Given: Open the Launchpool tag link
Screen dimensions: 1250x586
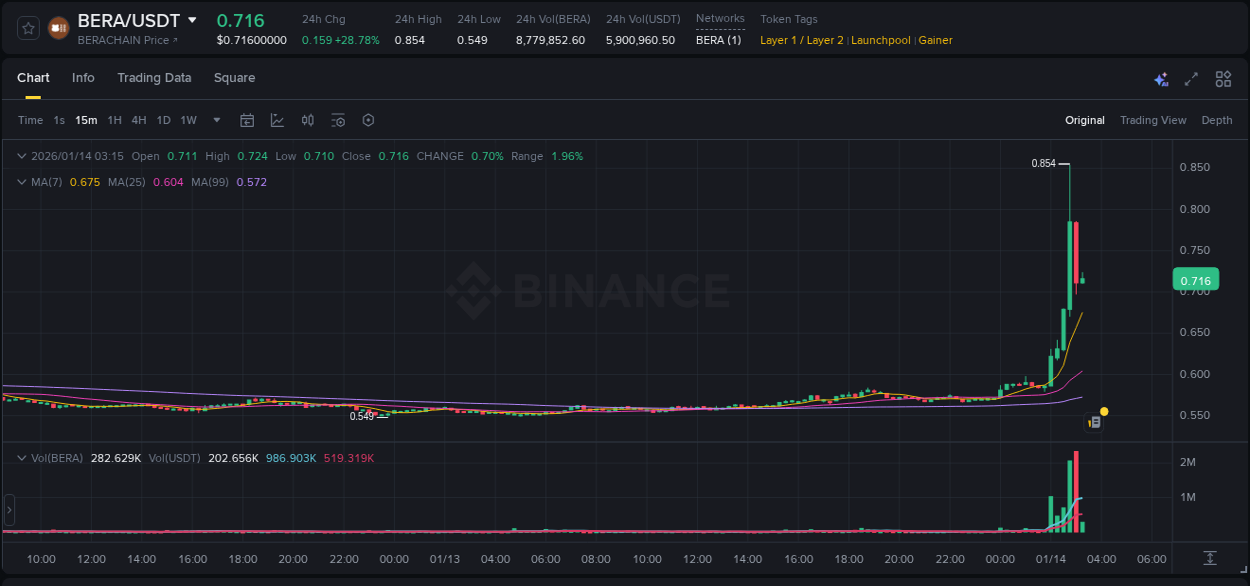Looking at the screenshot, I should pos(880,40).
